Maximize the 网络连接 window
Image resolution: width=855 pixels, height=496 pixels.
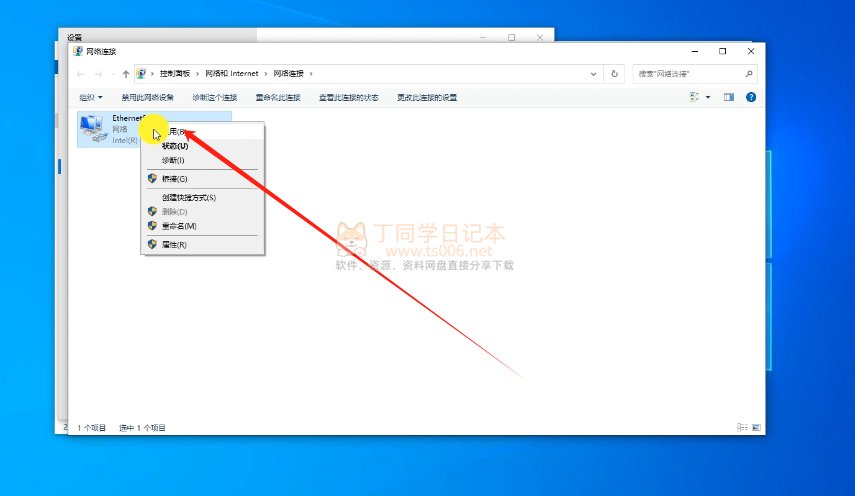pyautogui.click(x=722, y=51)
